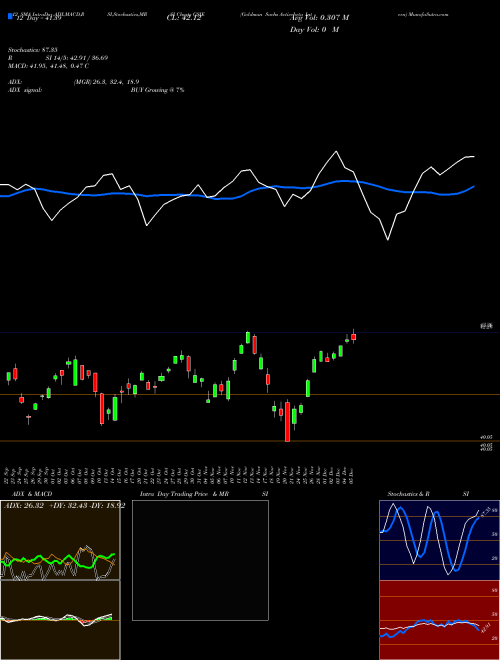This screenshot has width=500, height=660.
Task: Click the lowest trough of the white line
Action: pyautogui.click(x=388, y=240)
